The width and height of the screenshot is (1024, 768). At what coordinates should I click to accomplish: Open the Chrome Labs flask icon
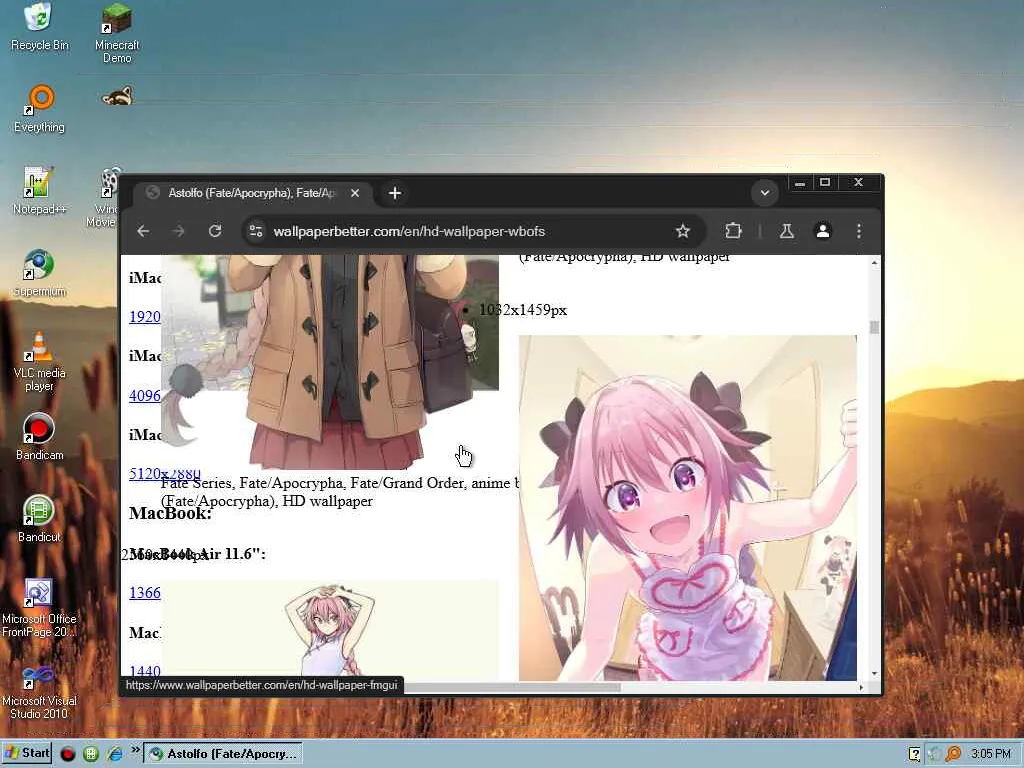pyautogui.click(x=786, y=231)
